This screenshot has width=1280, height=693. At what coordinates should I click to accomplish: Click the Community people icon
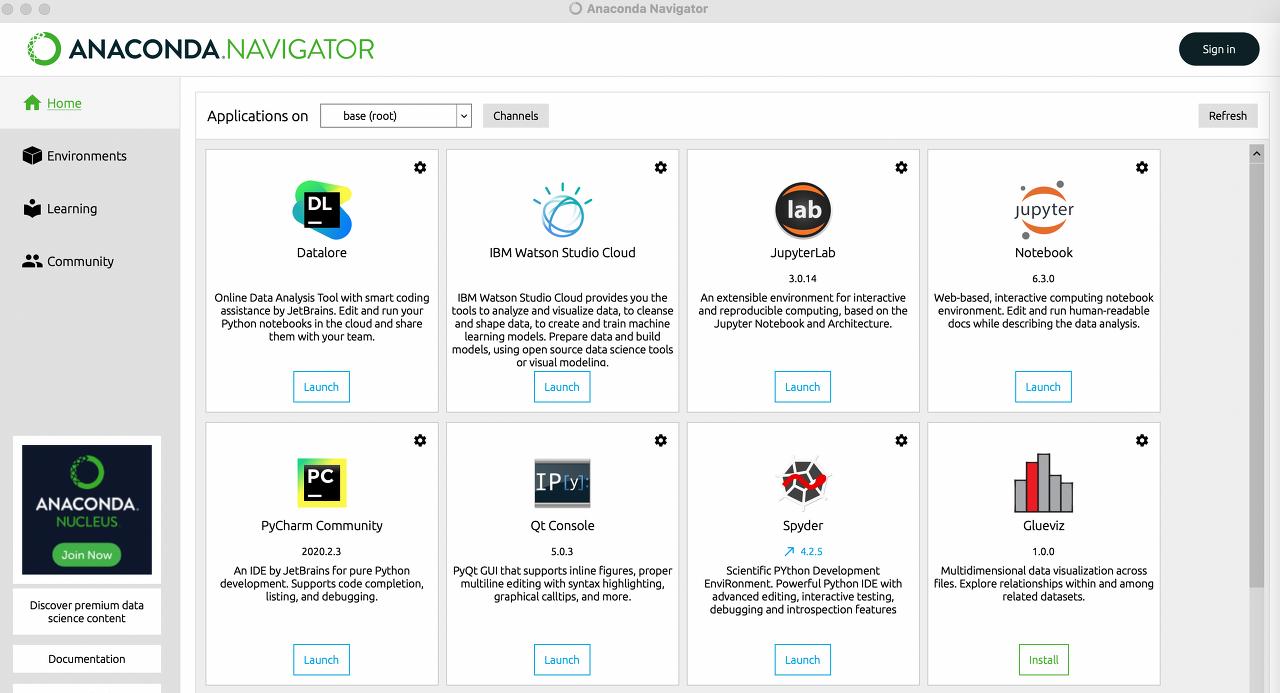coord(32,261)
